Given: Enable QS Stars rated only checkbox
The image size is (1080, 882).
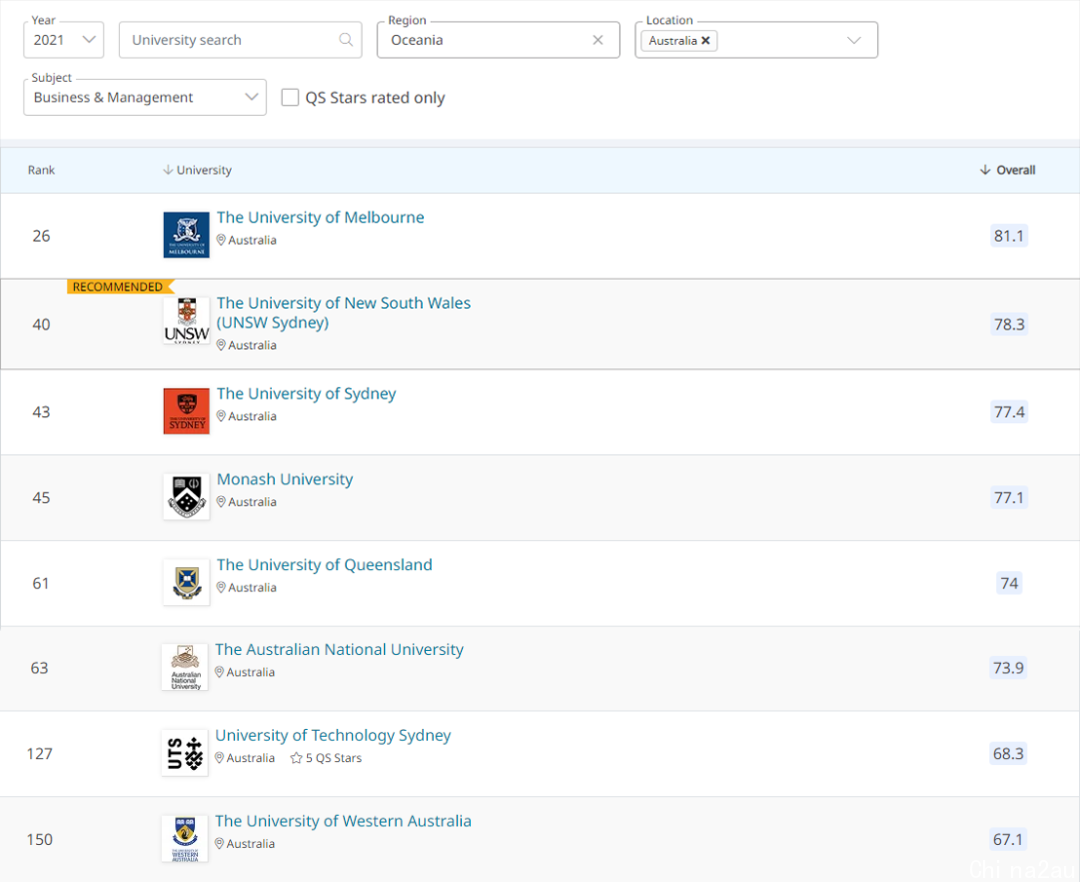Looking at the screenshot, I should pyautogui.click(x=290, y=97).
